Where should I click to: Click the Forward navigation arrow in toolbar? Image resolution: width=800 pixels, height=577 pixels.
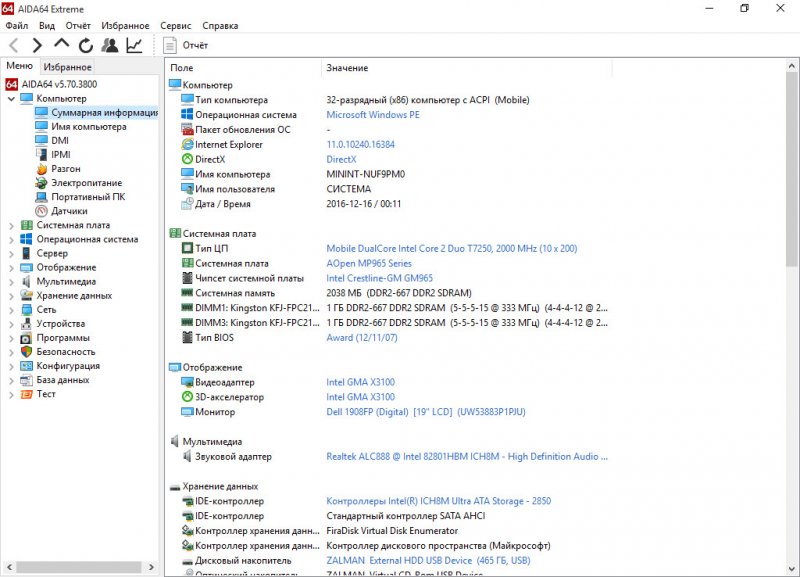pyautogui.click(x=37, y=45)
